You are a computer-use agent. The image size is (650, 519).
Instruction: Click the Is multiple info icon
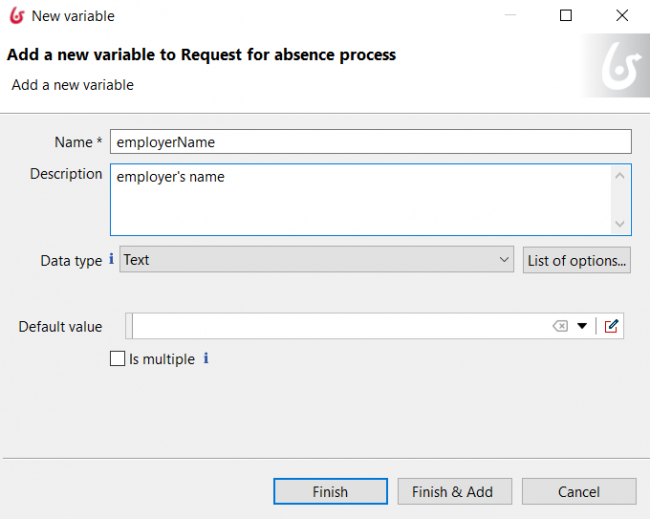[206, 358]
